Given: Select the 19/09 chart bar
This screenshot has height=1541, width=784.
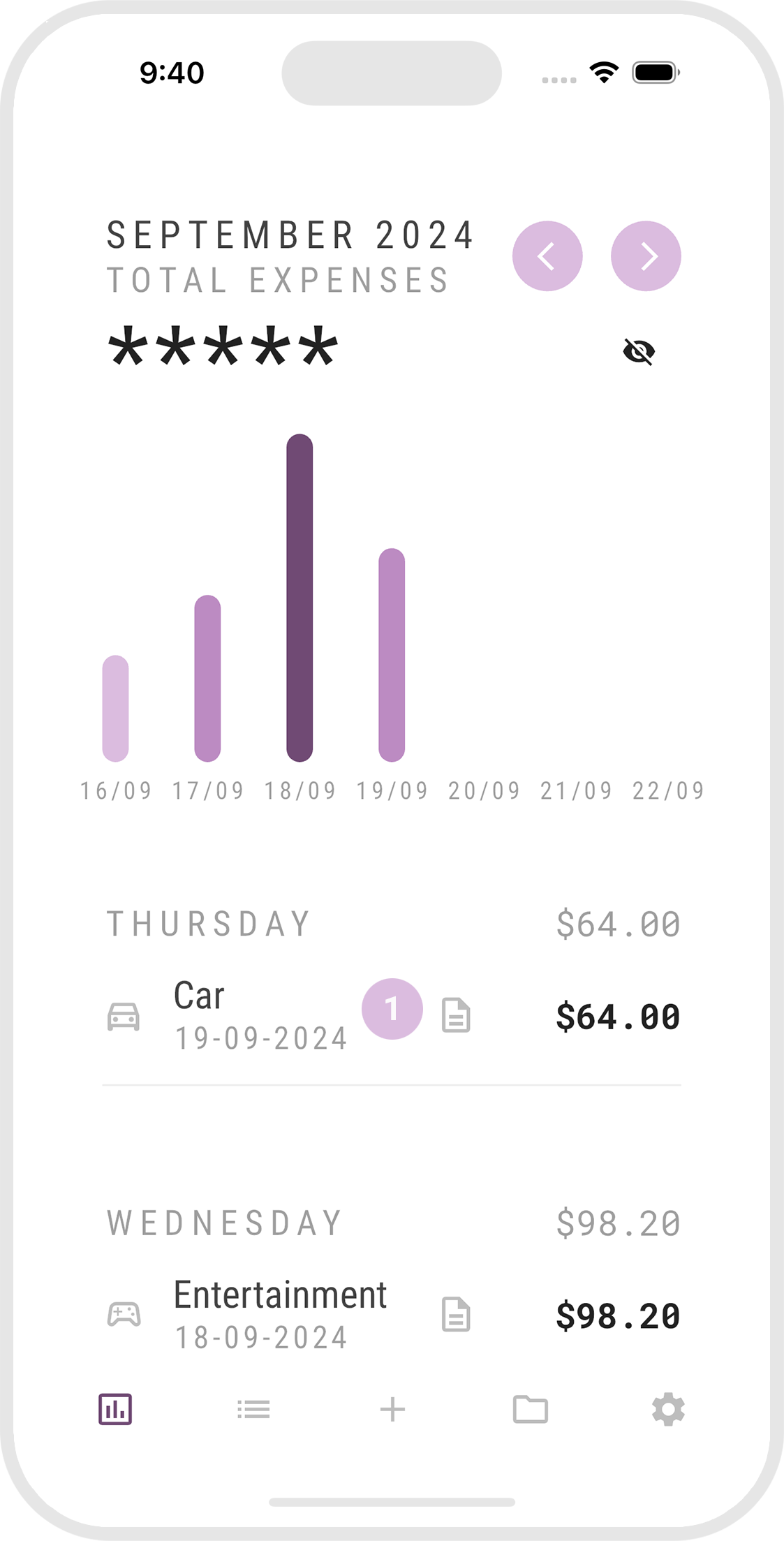Looking at the screenshot, I should tap(392, 655).
